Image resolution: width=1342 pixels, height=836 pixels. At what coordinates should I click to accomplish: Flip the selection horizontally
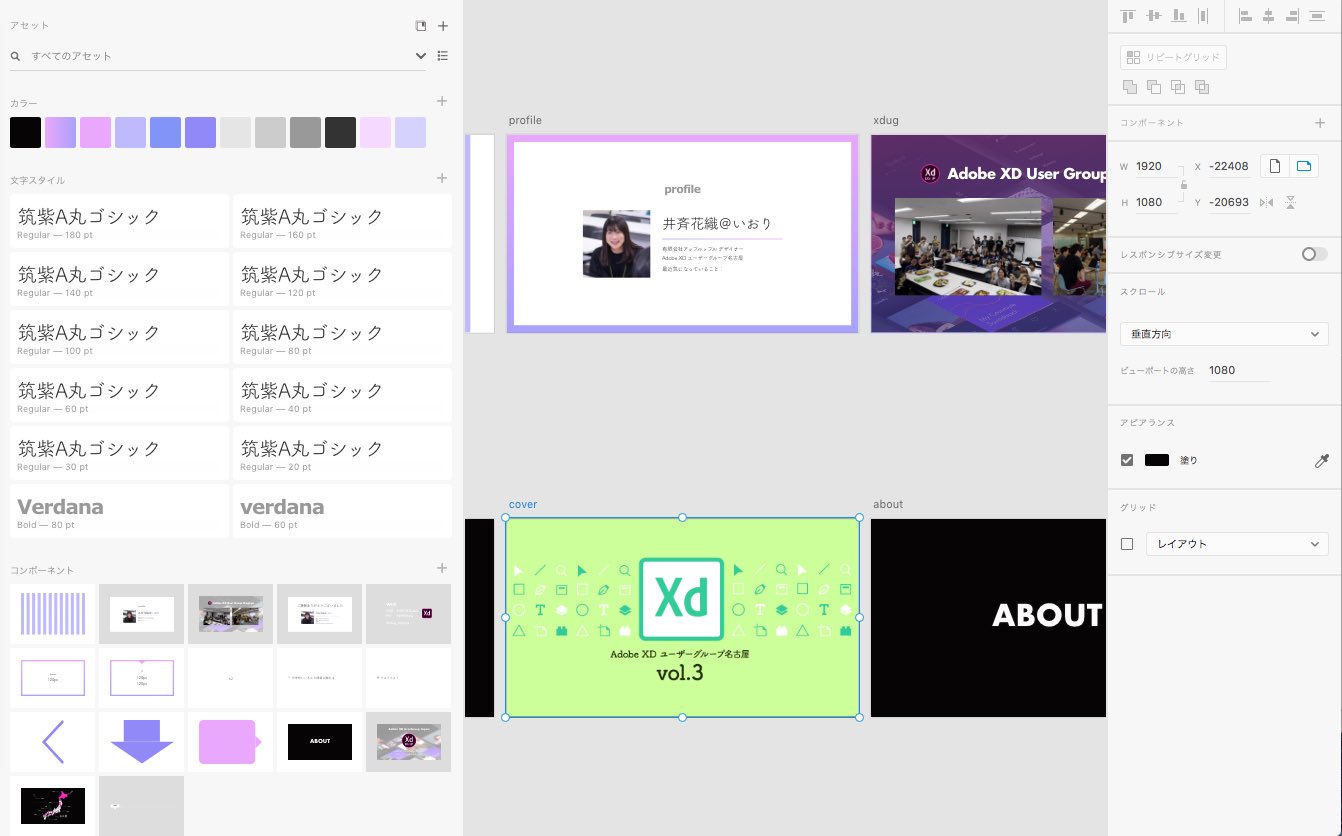(x=1267, y=202)
